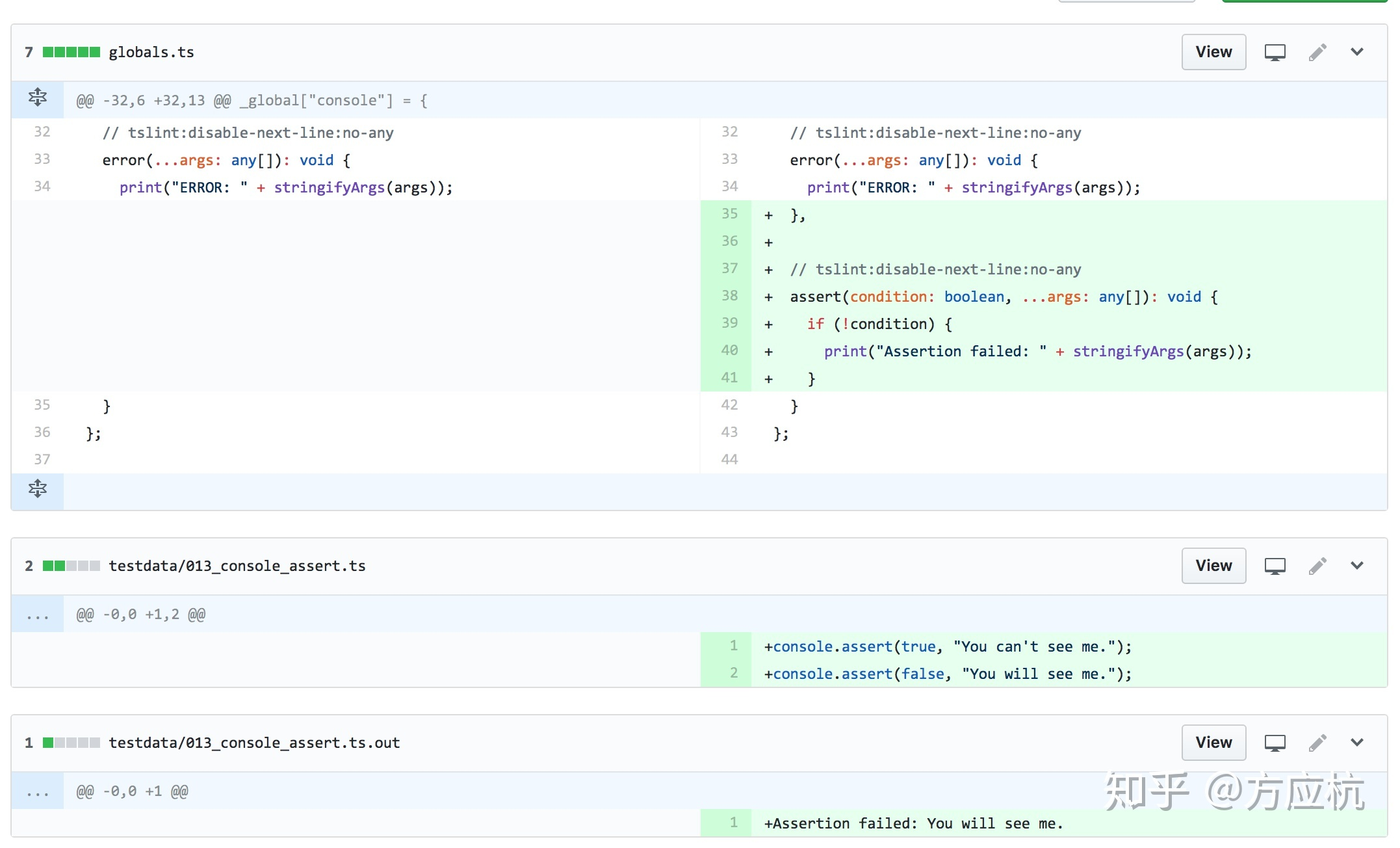Viewport: 1400px width, 848px height.
Task: Click the diffstat bar beside globals.ts
Action: click(x=71, y=52)
